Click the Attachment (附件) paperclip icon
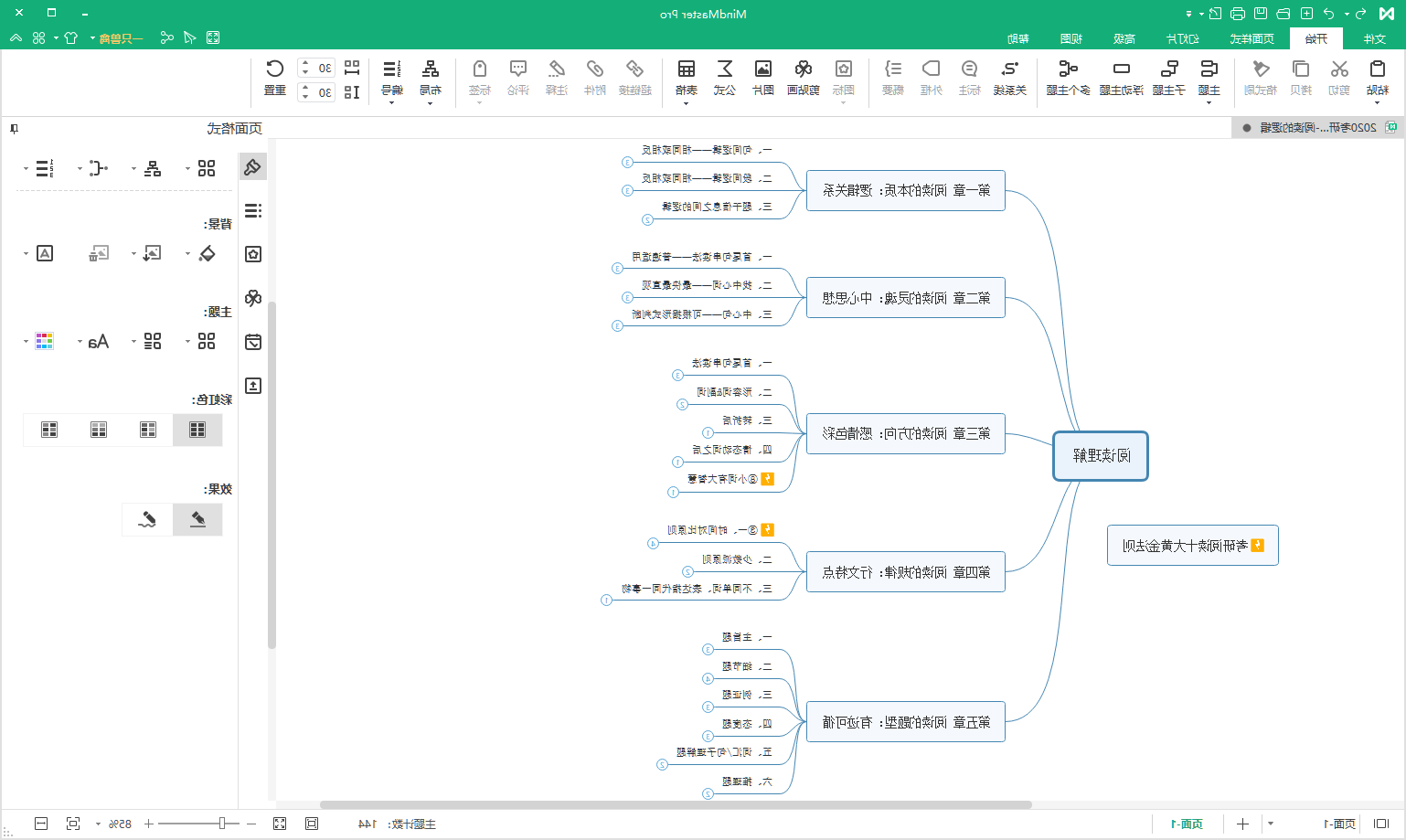 pos(595,69)
